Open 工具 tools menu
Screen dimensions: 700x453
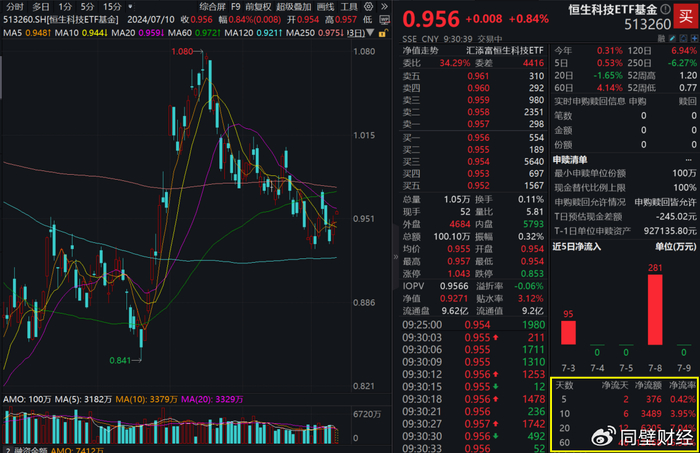click(x=349, y=7)
